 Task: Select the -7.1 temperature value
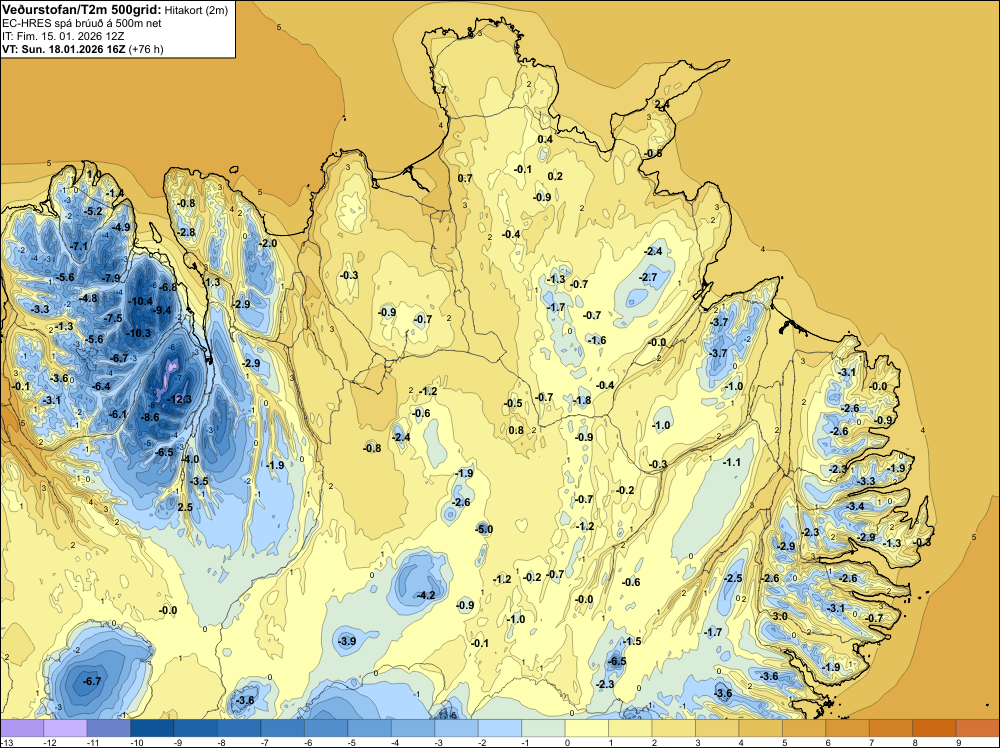pos(79,246)
